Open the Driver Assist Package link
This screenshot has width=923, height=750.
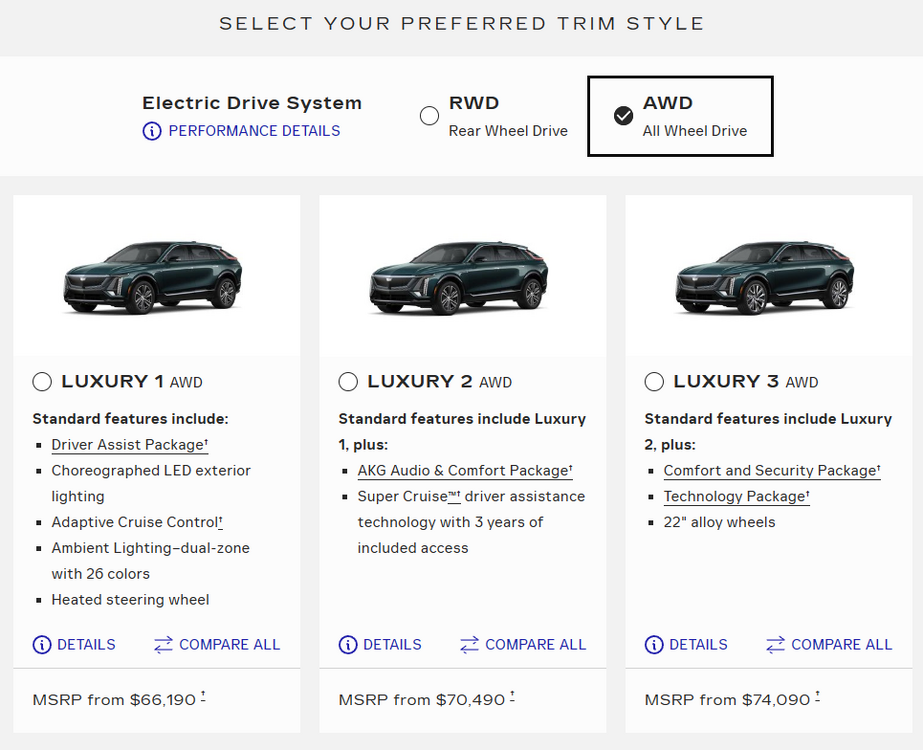pos(128,445)
